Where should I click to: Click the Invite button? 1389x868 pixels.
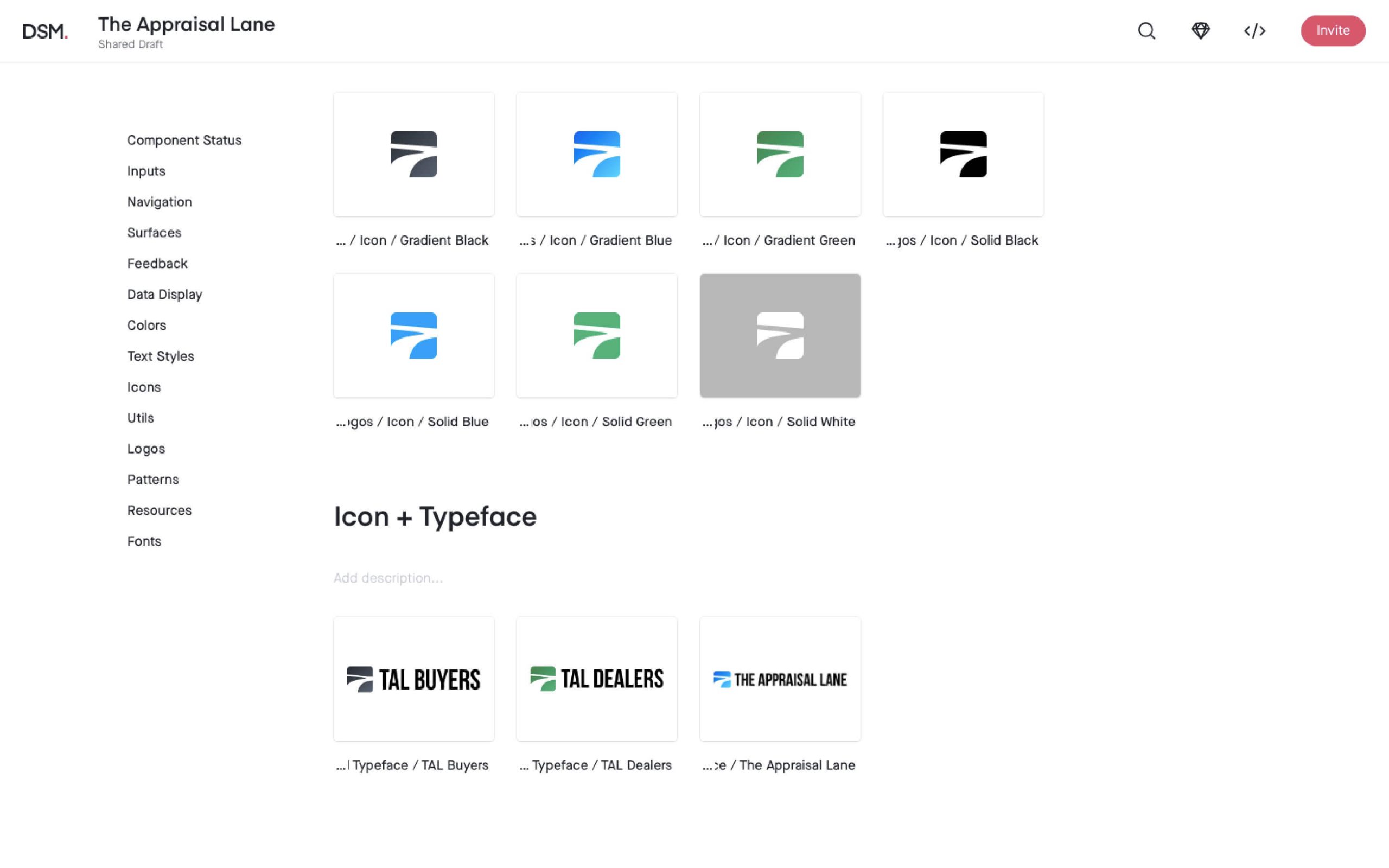click(1333, 30)
